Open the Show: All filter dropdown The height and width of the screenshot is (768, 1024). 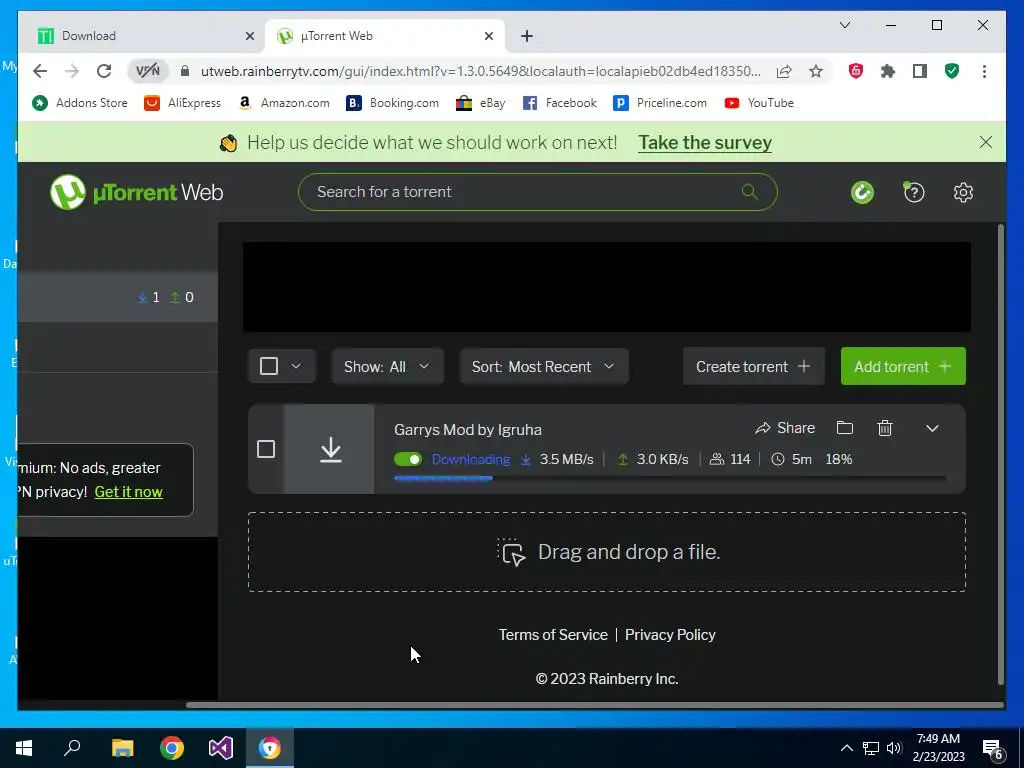point(387,366)
